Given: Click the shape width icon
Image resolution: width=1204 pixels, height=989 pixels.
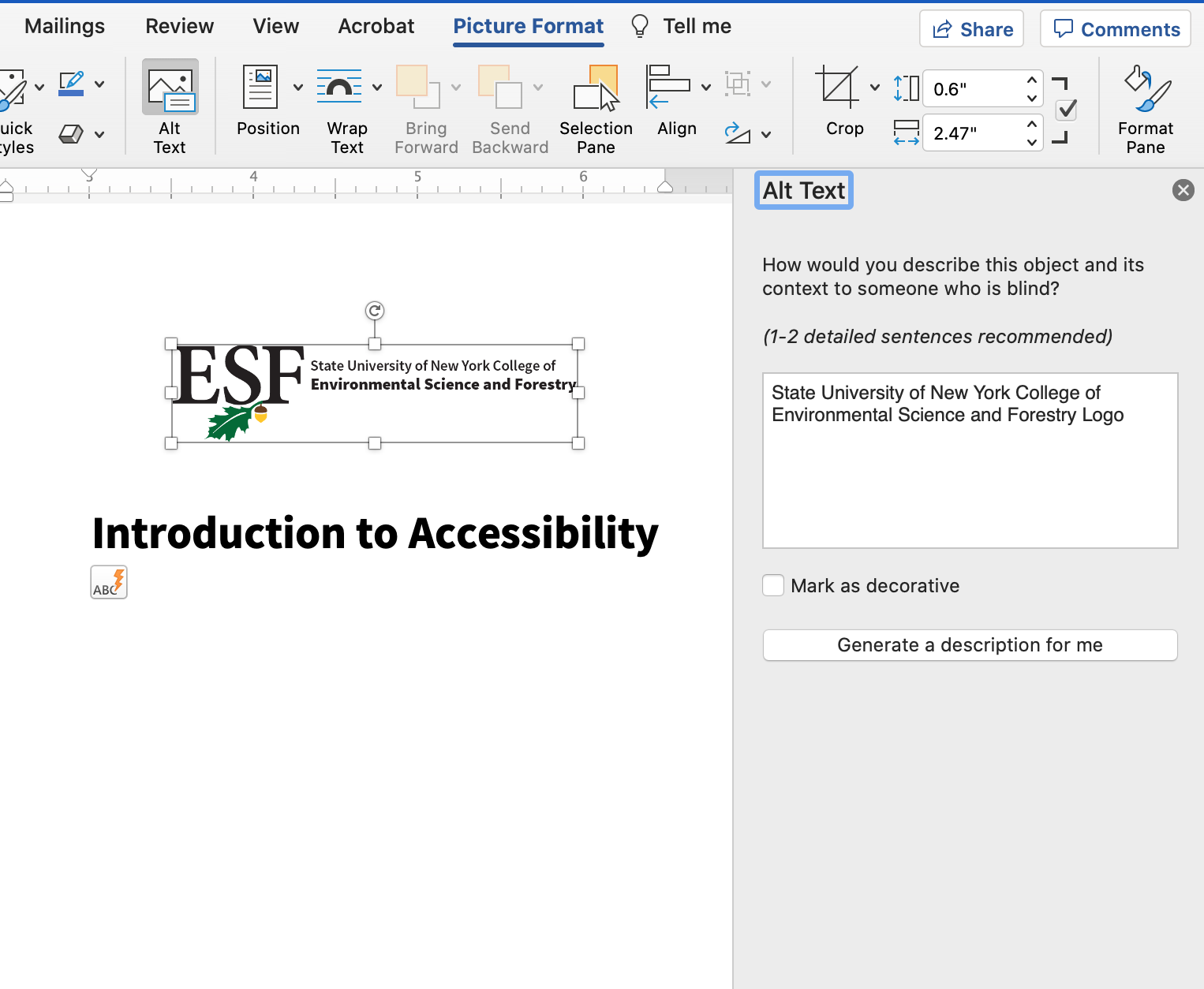Looking at the screenshot, I should [x=907, y=132].
